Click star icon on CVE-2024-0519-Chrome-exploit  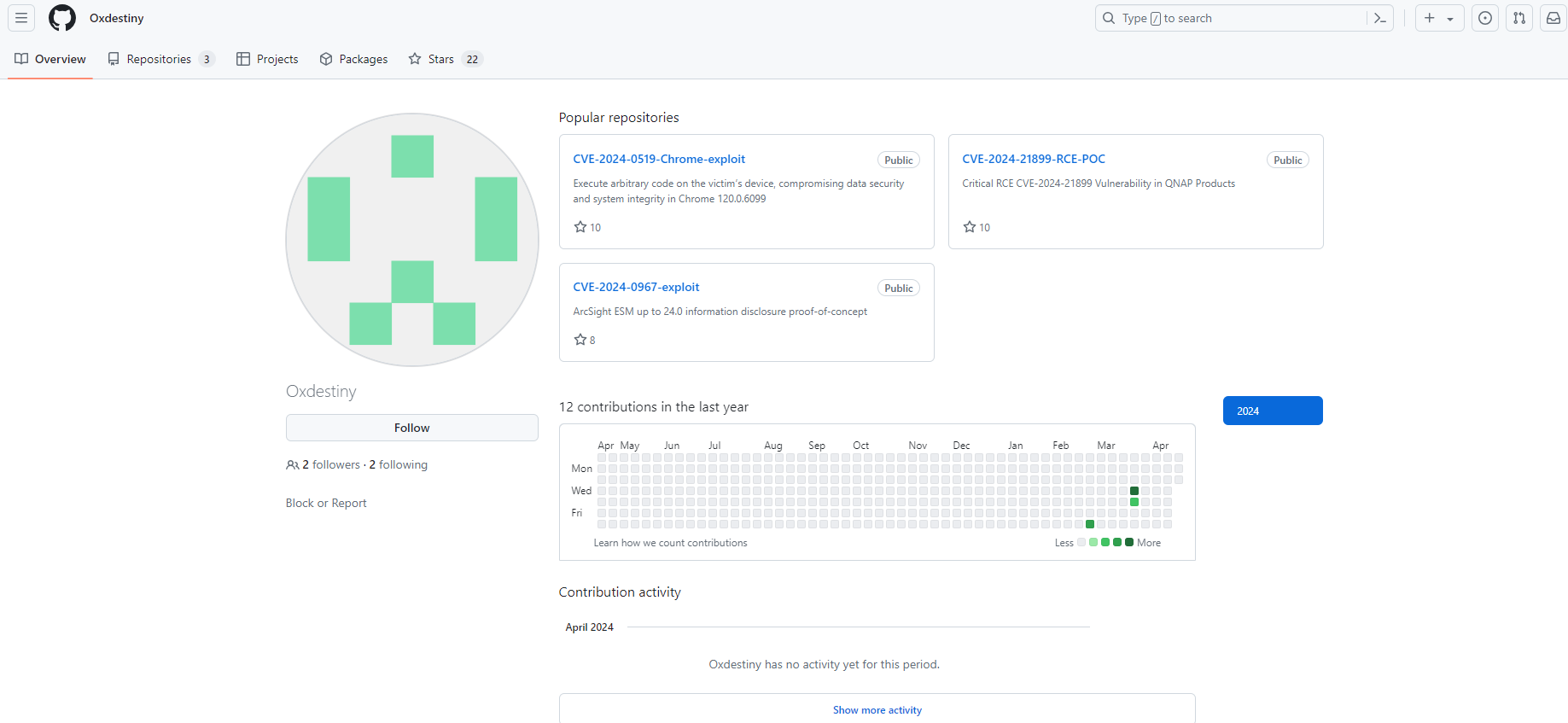pyautogui.click(x=580, y=227)
